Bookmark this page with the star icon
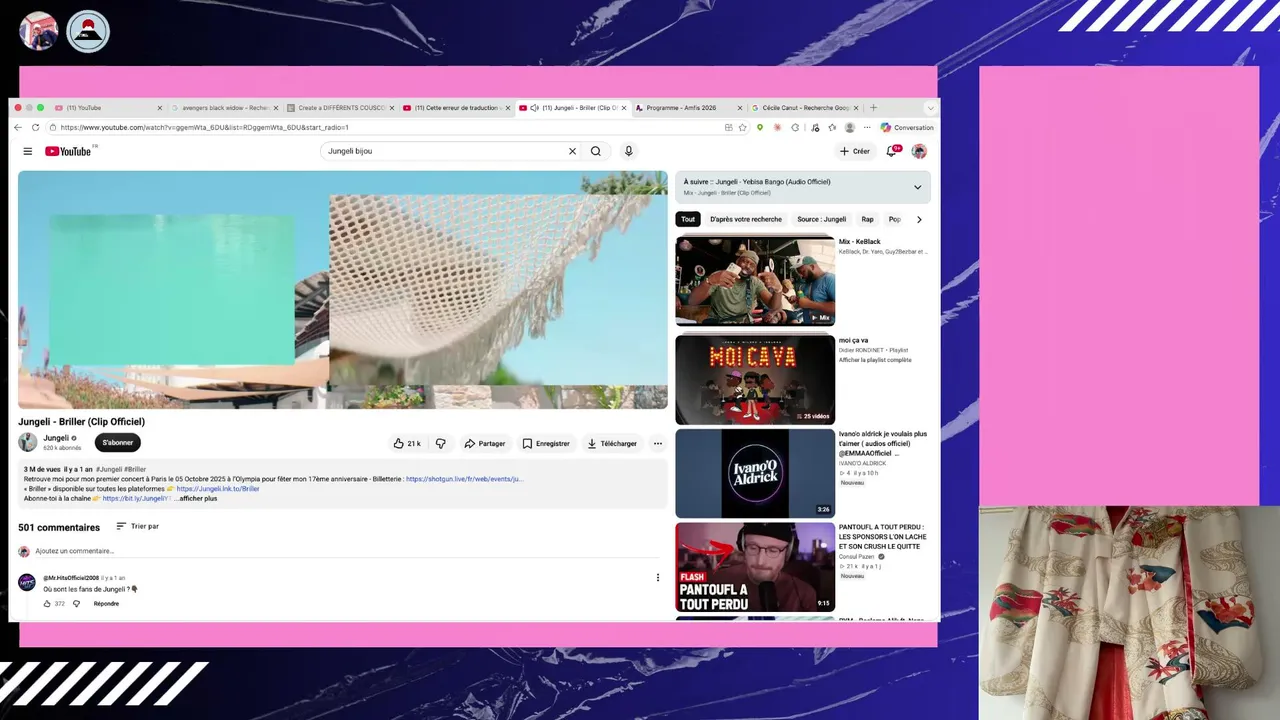Image resolution: width=1280 pixels, height=720 pixels. tap(742, 127)
